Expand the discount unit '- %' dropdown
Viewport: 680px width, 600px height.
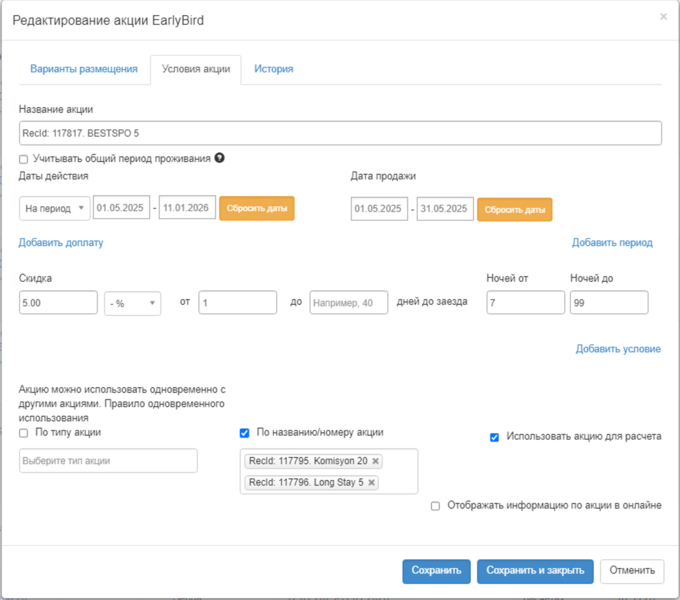[132, 303]
